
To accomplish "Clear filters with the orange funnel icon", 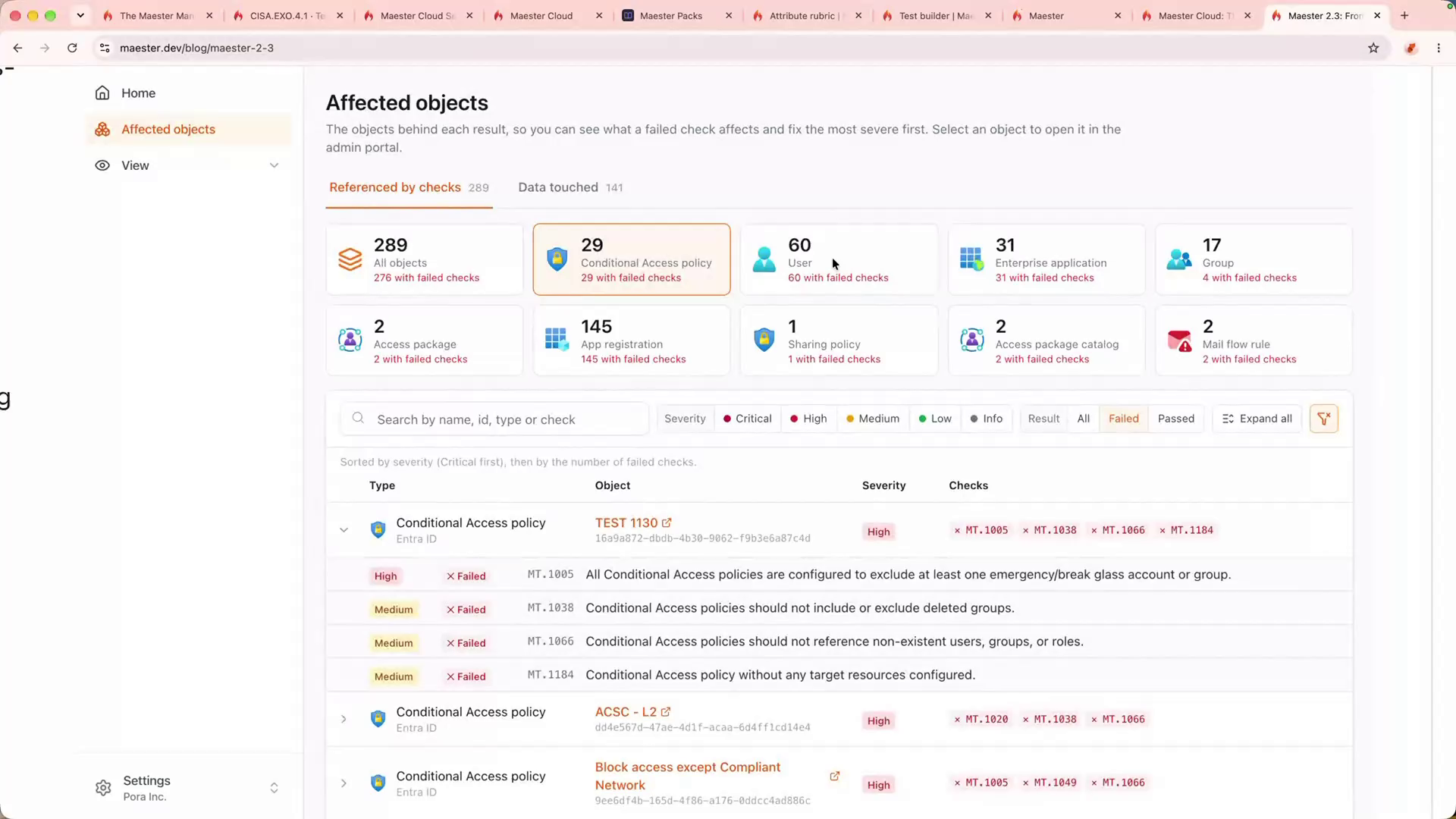I will click(1323, 419).
